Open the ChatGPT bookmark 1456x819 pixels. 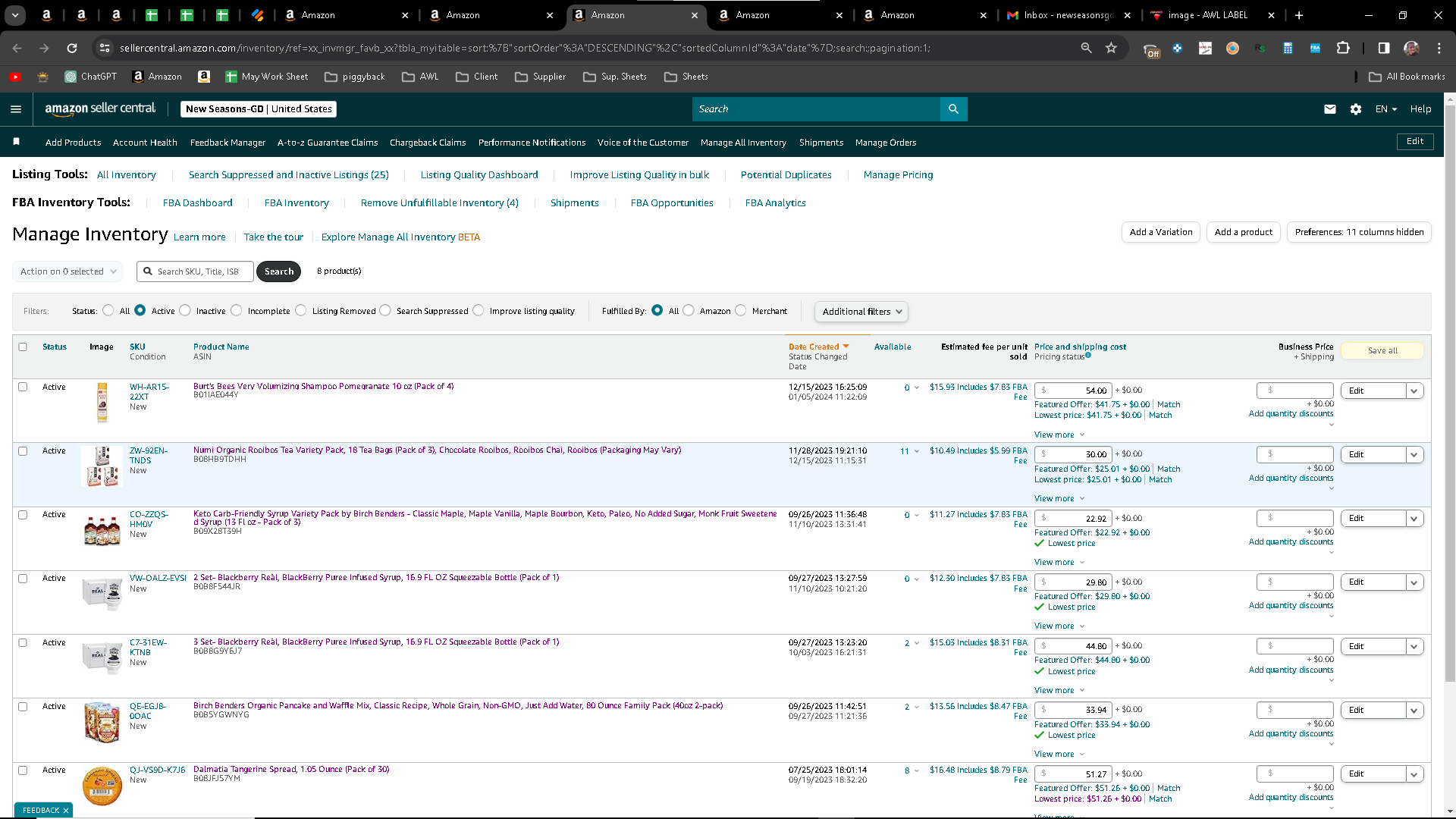click(91, 77)
